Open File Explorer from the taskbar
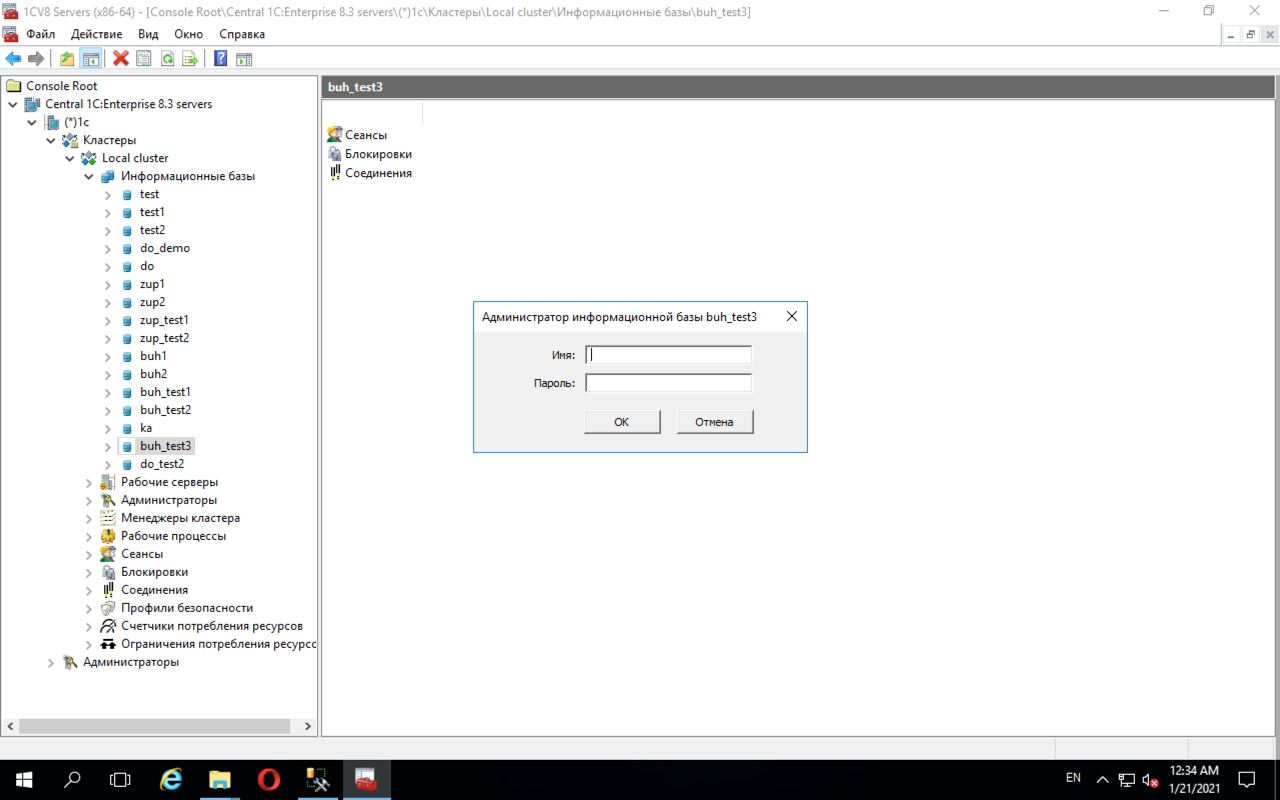The image size is (1280, 800). [219, 780]
